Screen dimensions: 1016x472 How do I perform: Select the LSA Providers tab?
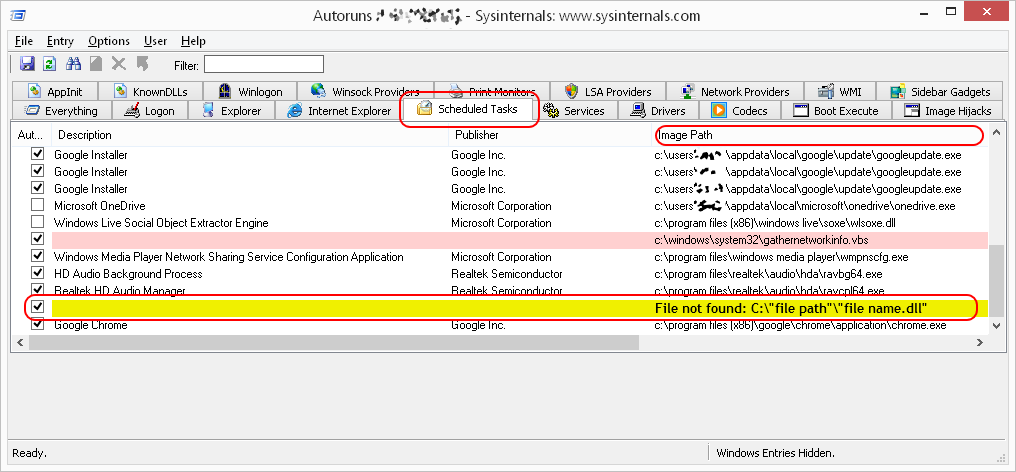pos(608,91)
